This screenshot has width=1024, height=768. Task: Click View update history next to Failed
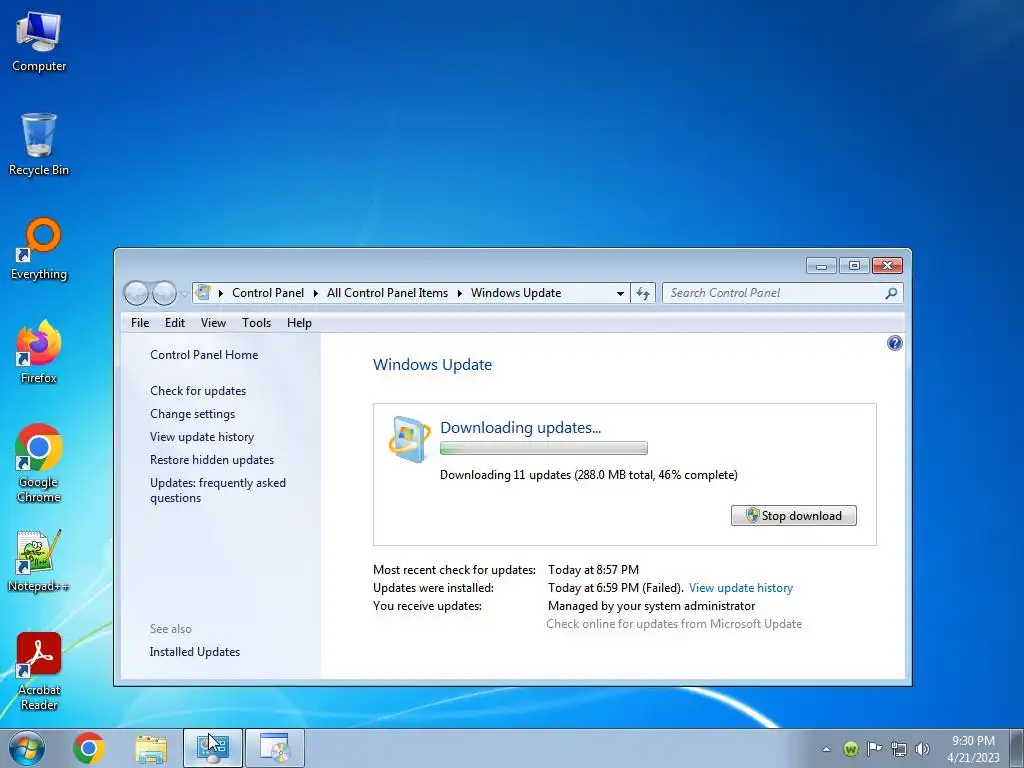(x=741, y=588)
